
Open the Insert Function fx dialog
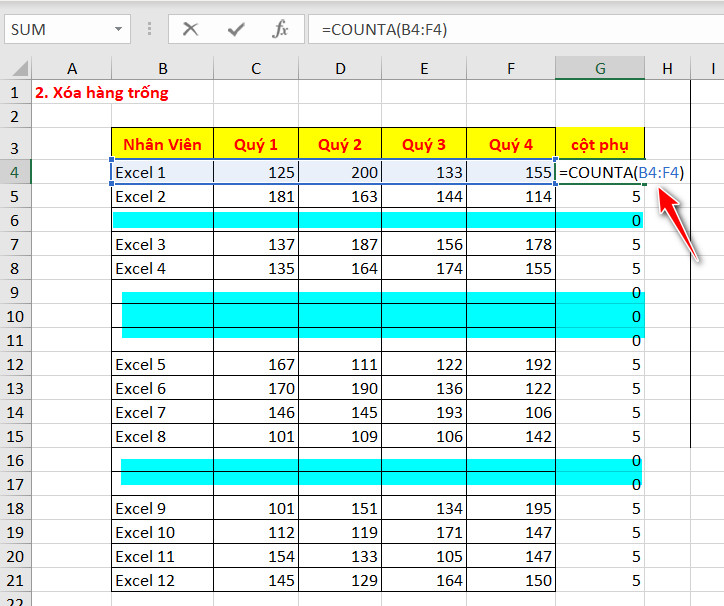280,30
